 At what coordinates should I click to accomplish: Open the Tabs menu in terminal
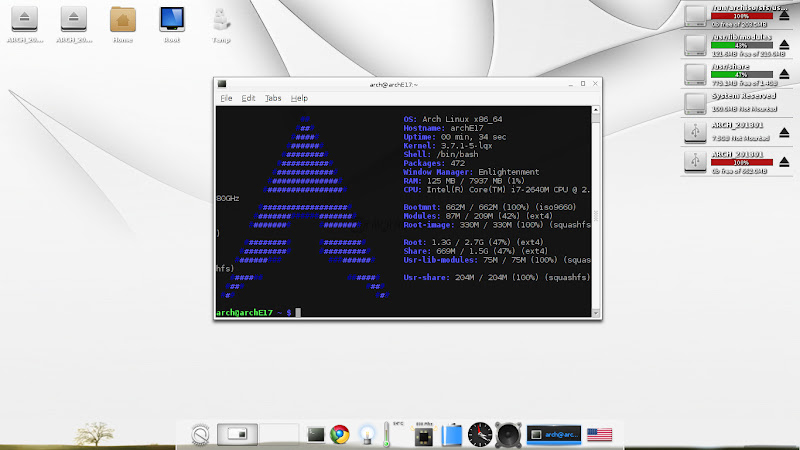(273, 98)
